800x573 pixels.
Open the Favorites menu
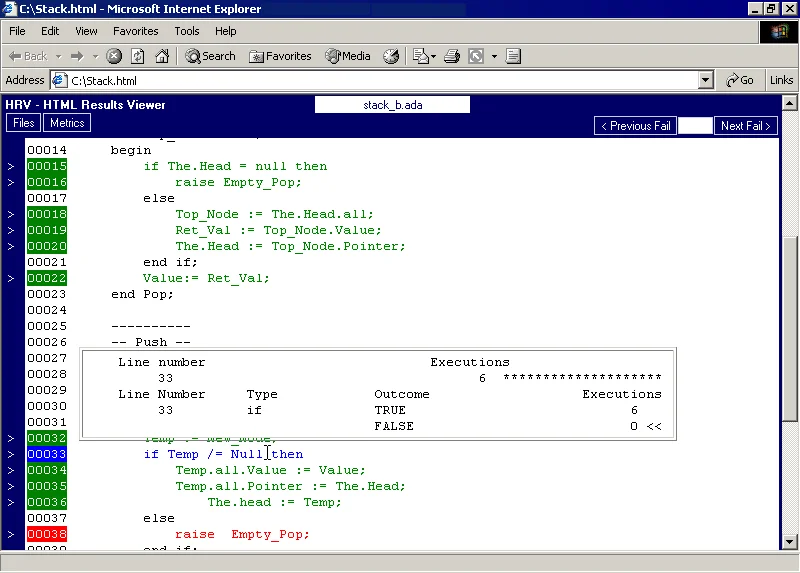coord(136,31)
